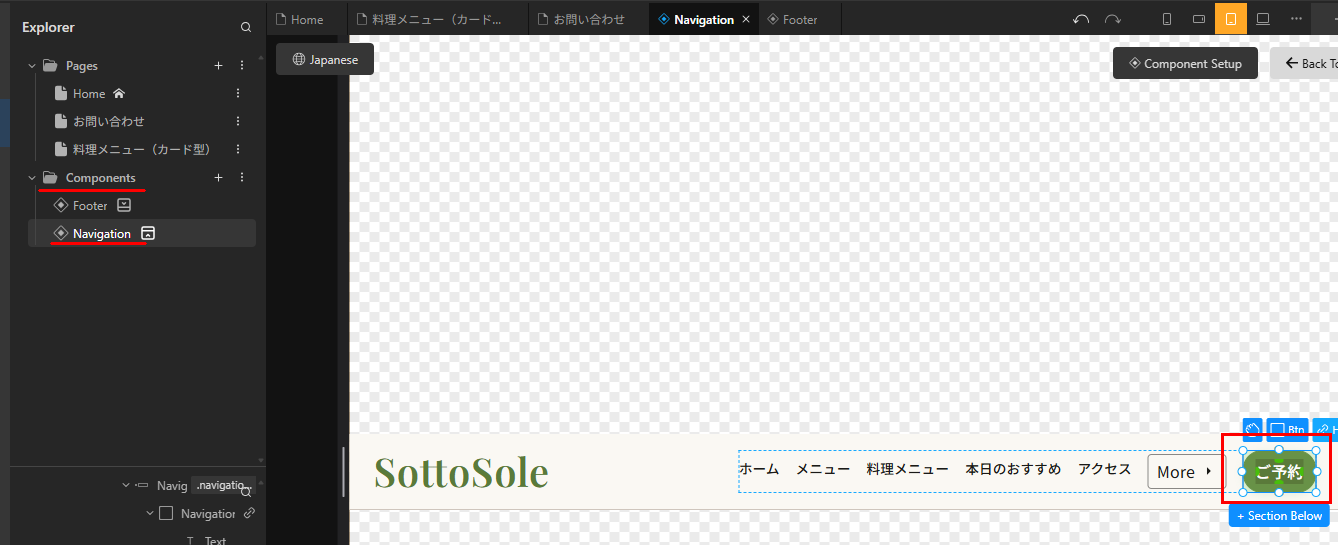The height and width of the screenshot is (545, 1338).
Task: Add a new component to Components
Action: point(218,177)
